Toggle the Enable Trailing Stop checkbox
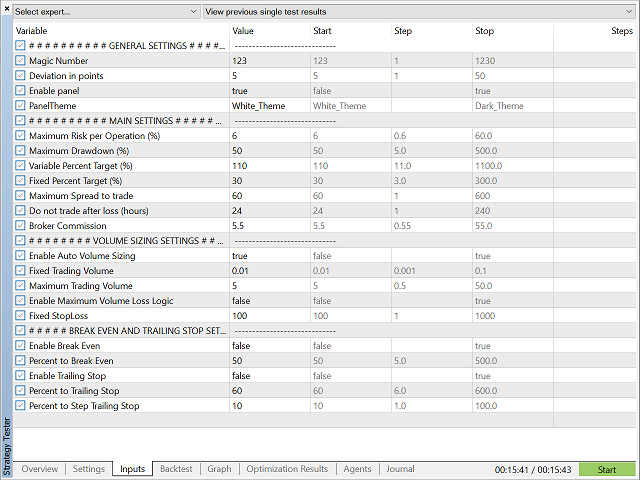The image size is (640, 480). 20,376
